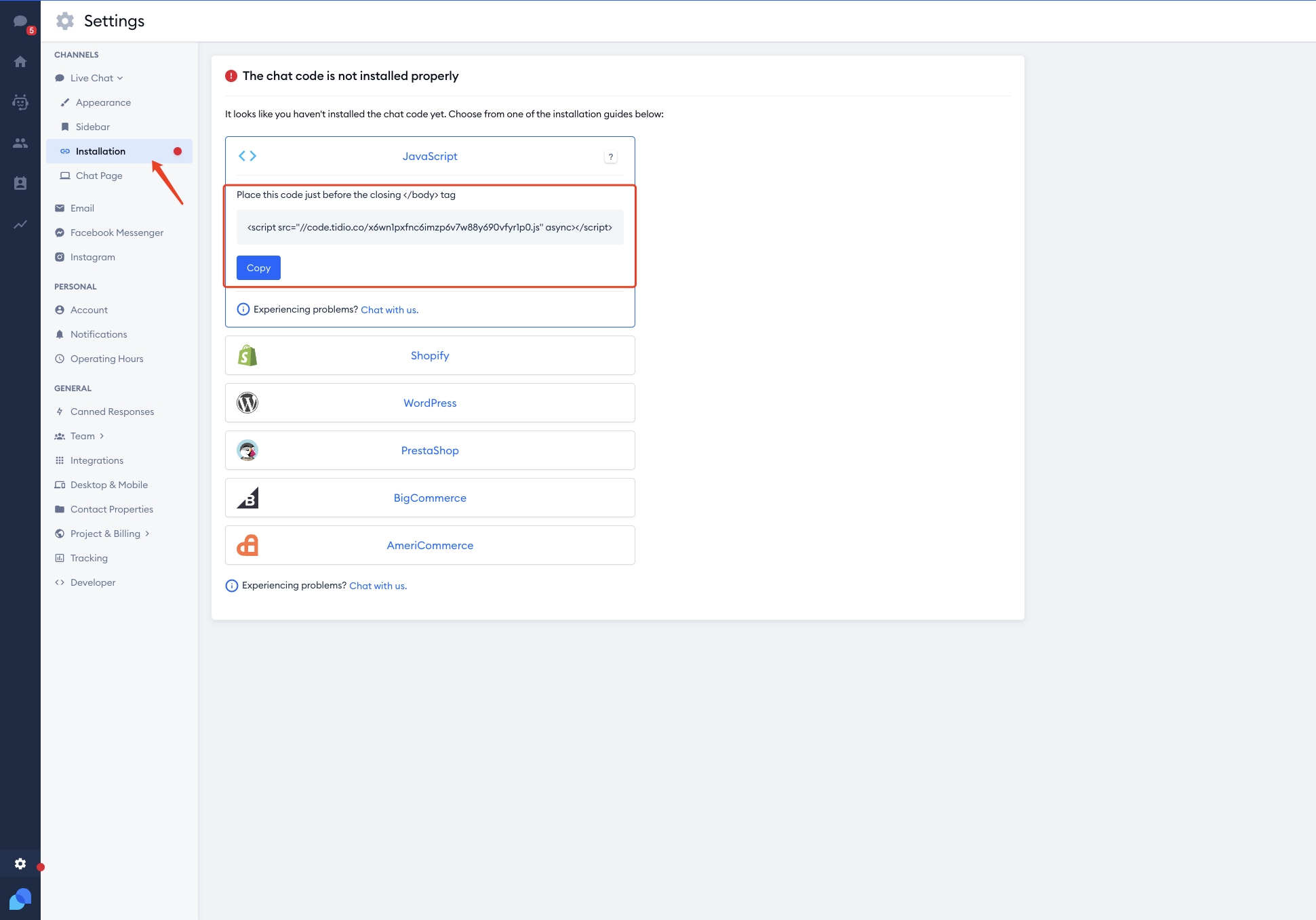Image resolution: width=1316 pixels, height=920 pixels.
Task: Select the Installation menu item
Action: [119, 151]
